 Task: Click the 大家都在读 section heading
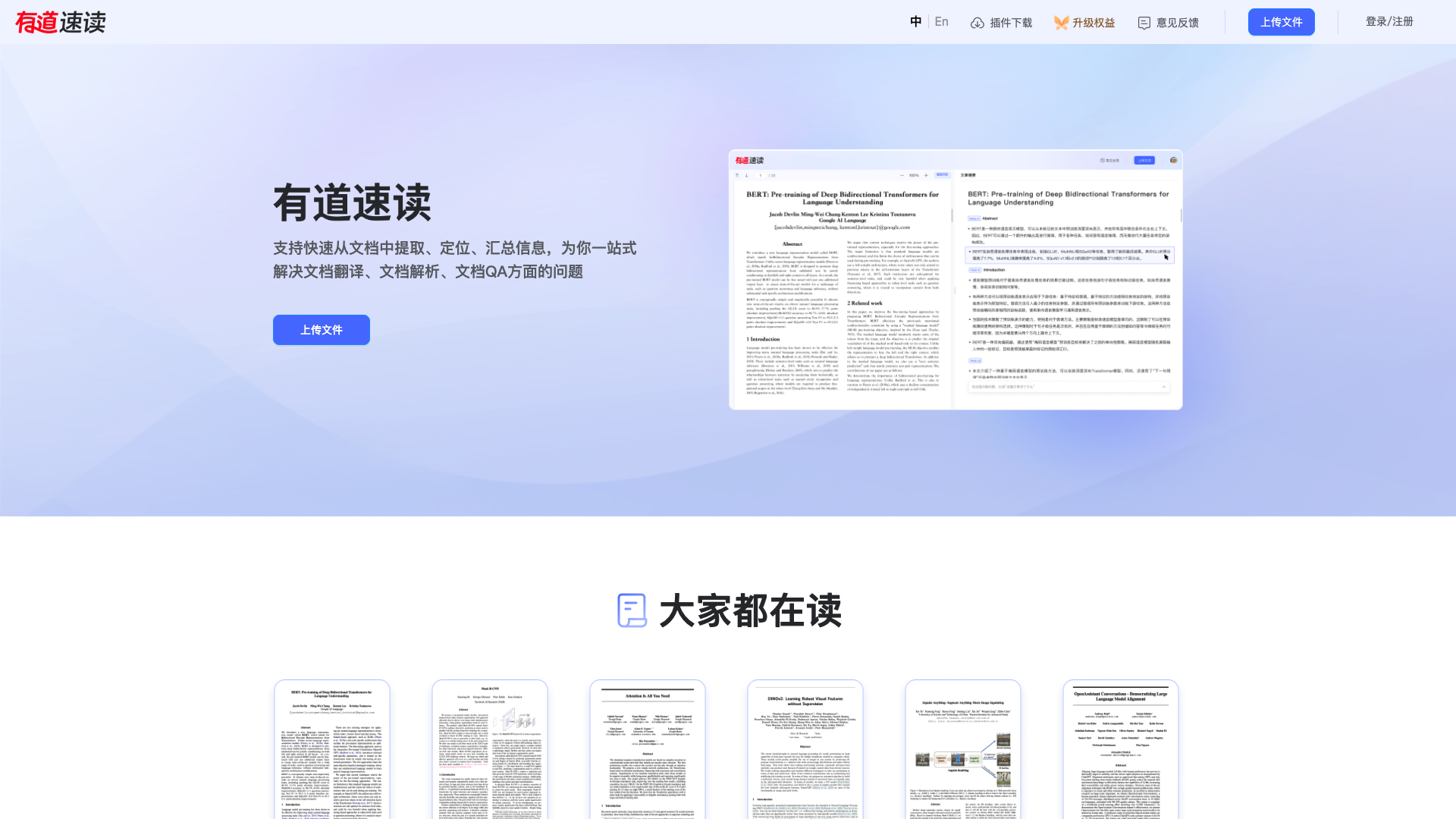751,610
